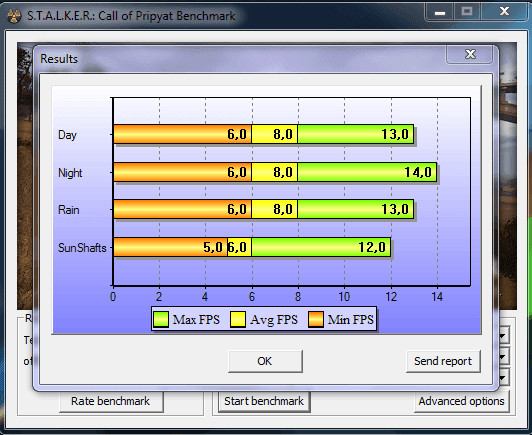Click the Rain row label
Screen dimensions: 532x435
point(69,210)
